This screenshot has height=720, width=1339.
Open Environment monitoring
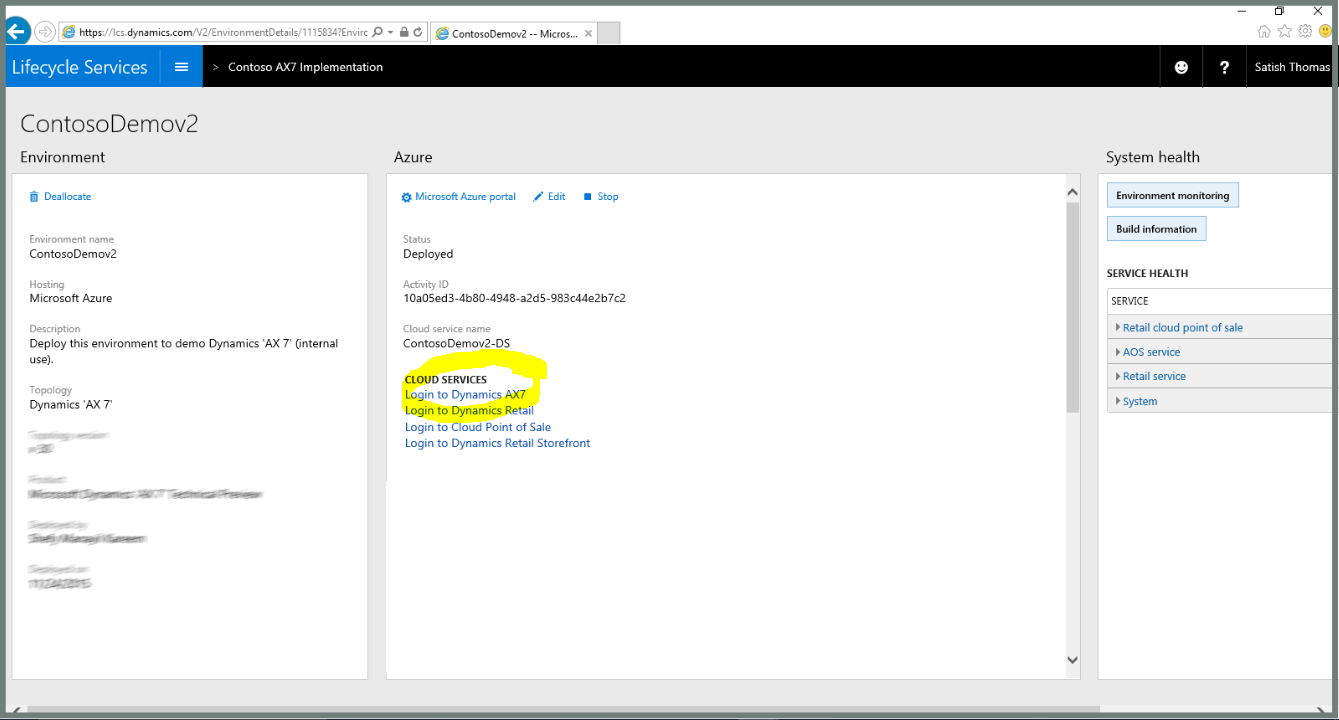tap(1172, 196)
